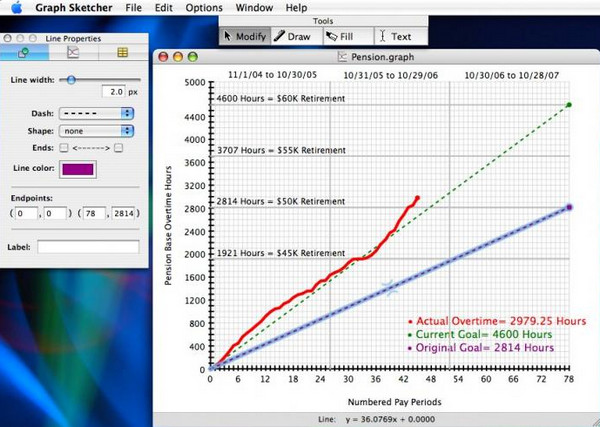Click the line width px value field
600x427 pixels.
pyautogui.click(x=114, y=92)
